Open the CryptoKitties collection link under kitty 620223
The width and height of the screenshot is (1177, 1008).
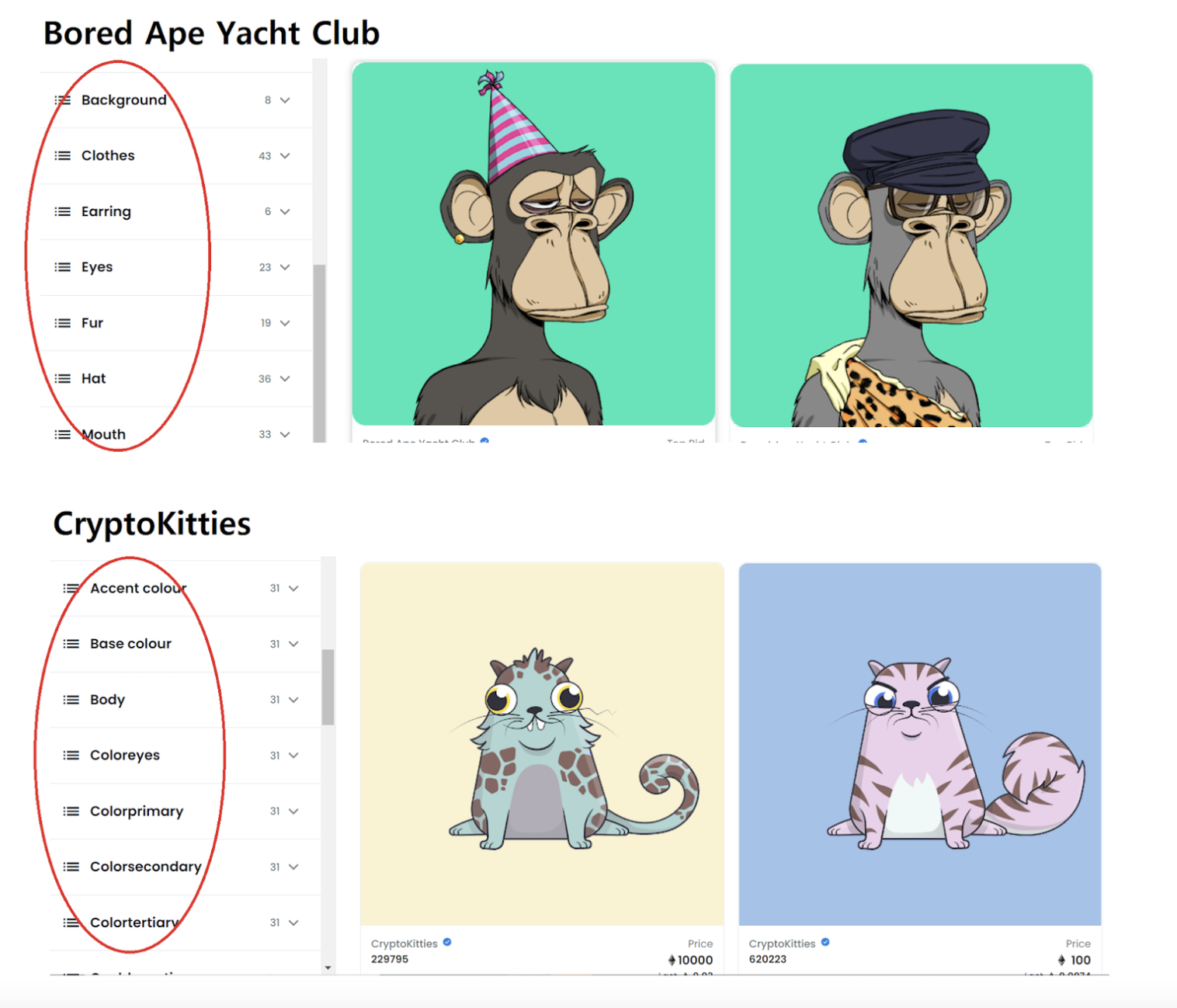[782, 944]
